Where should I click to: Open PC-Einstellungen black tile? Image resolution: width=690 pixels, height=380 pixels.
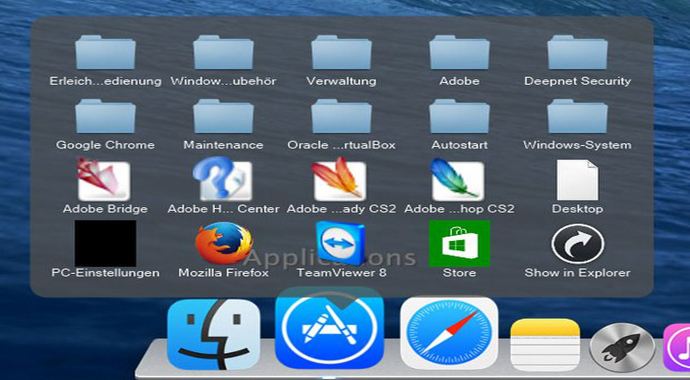coord(105,243)
